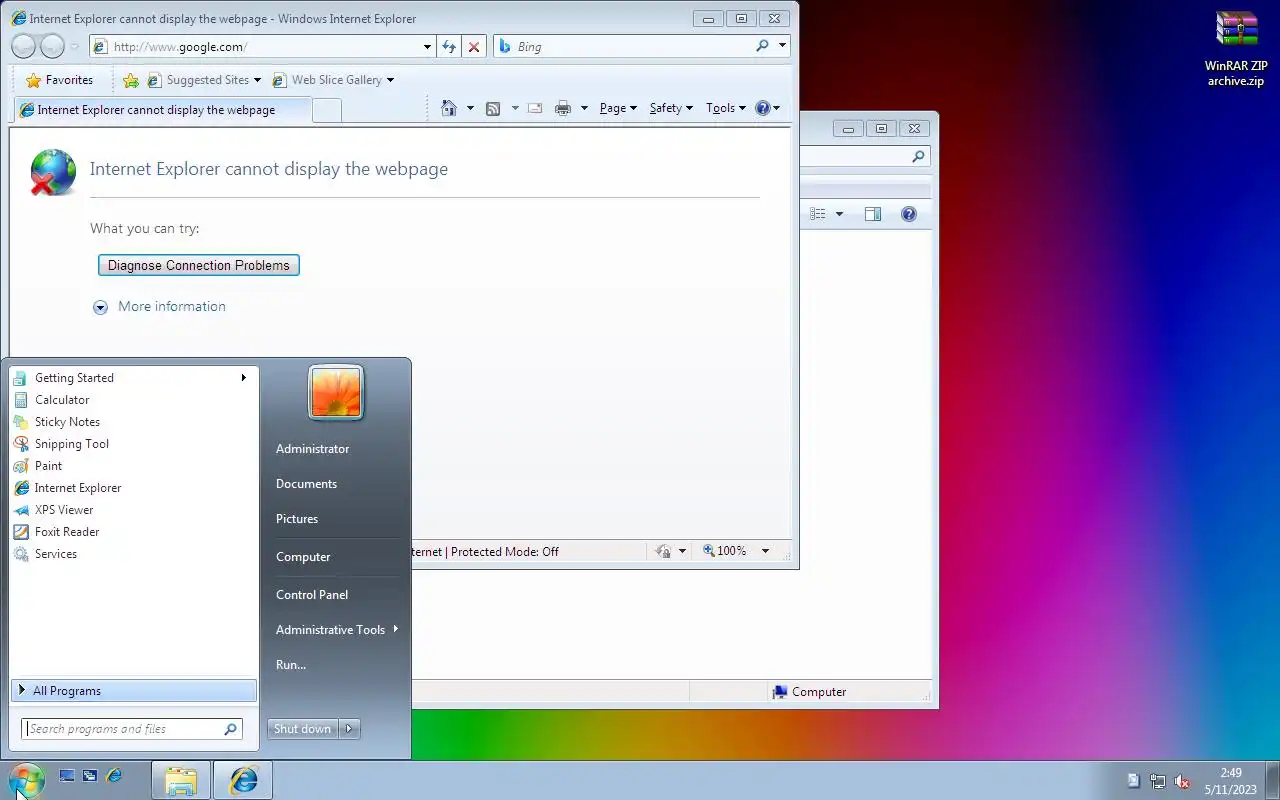Click the Favorites button
Image resolution: width=1280 pixels, height=800 pixels.
[59, 80]
